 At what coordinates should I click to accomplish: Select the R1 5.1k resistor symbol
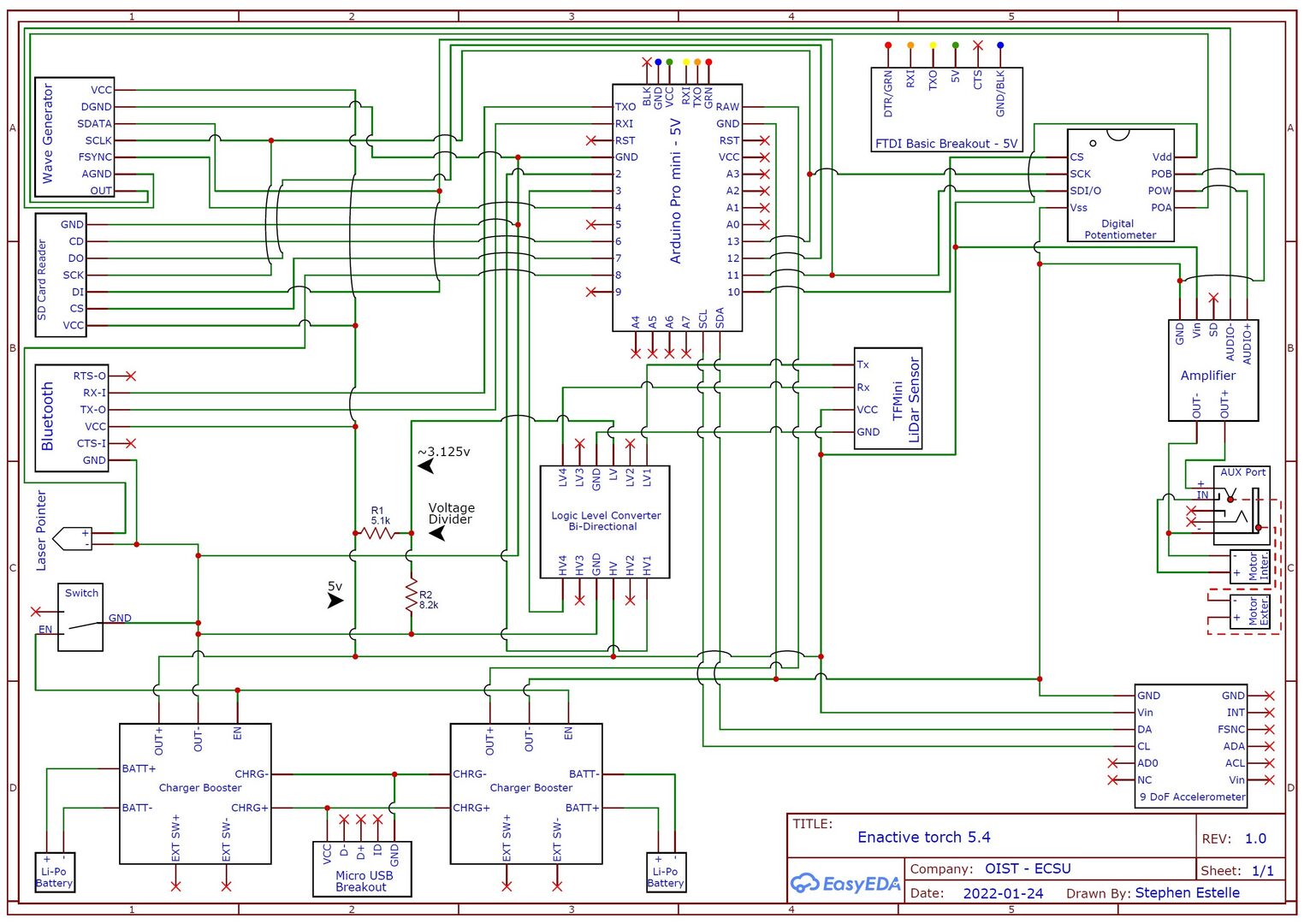[x=377, y=533]
